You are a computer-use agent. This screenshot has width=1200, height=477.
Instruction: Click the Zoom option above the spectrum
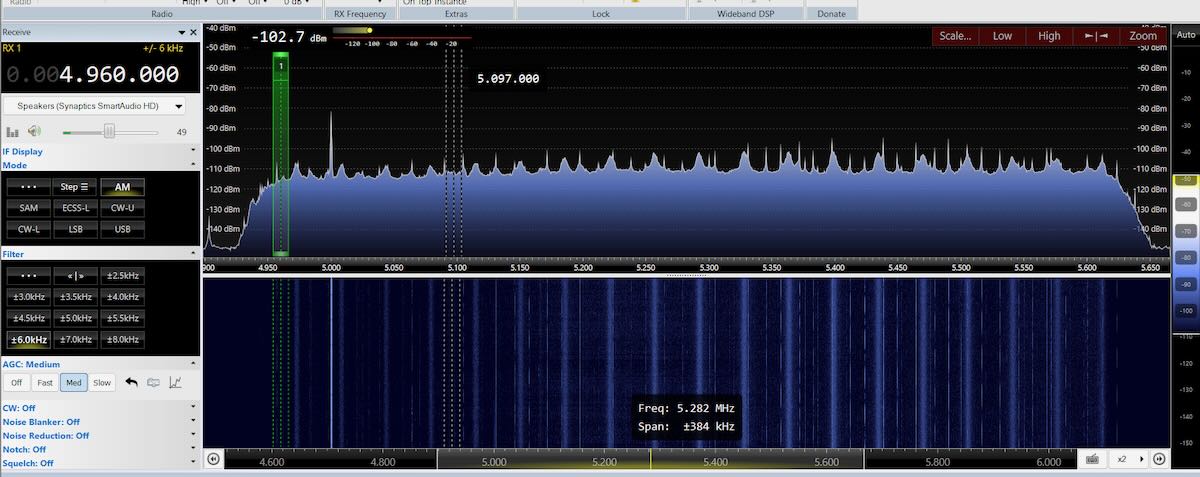pyautogui.click(x=1143, y=36)
